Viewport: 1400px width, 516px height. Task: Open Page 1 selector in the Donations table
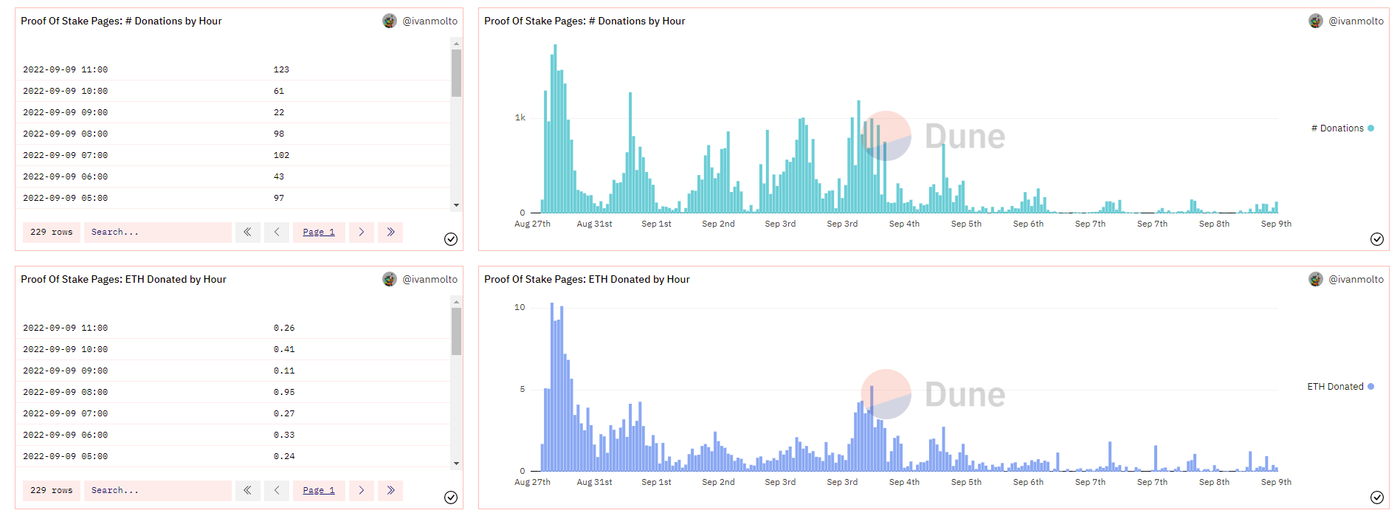coord(318,232)
